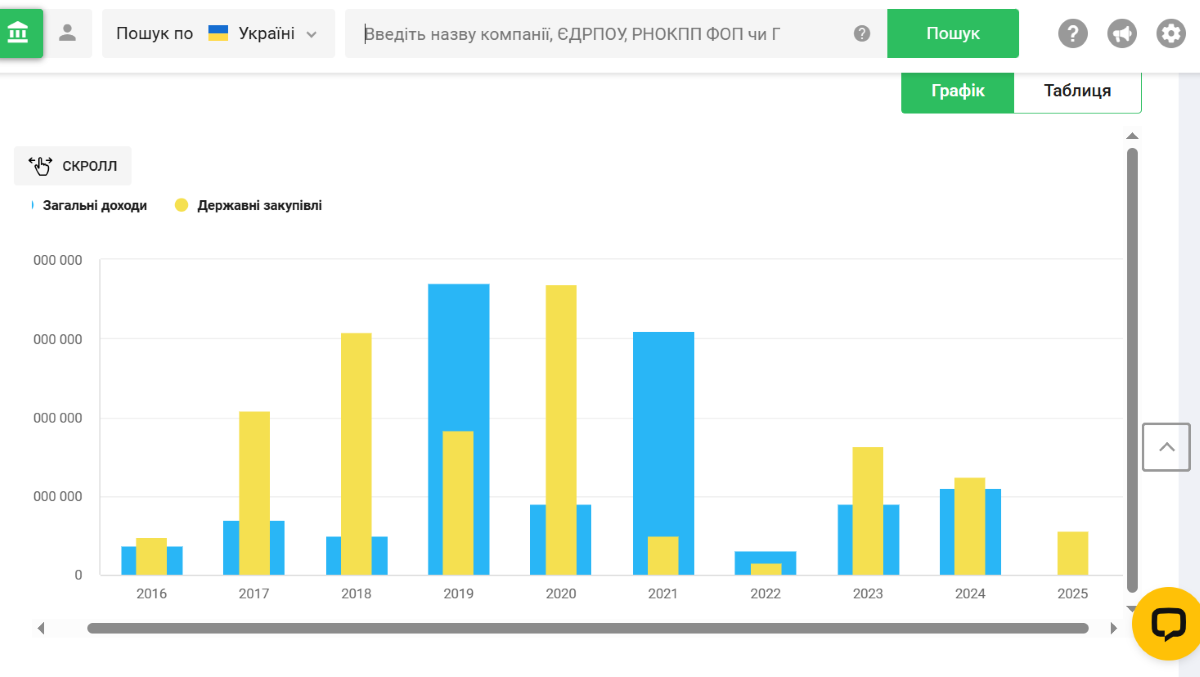Select the yellow 2024 procurement bar
This screenshot has height=677, width=1200.
click(x=970, y=526)
